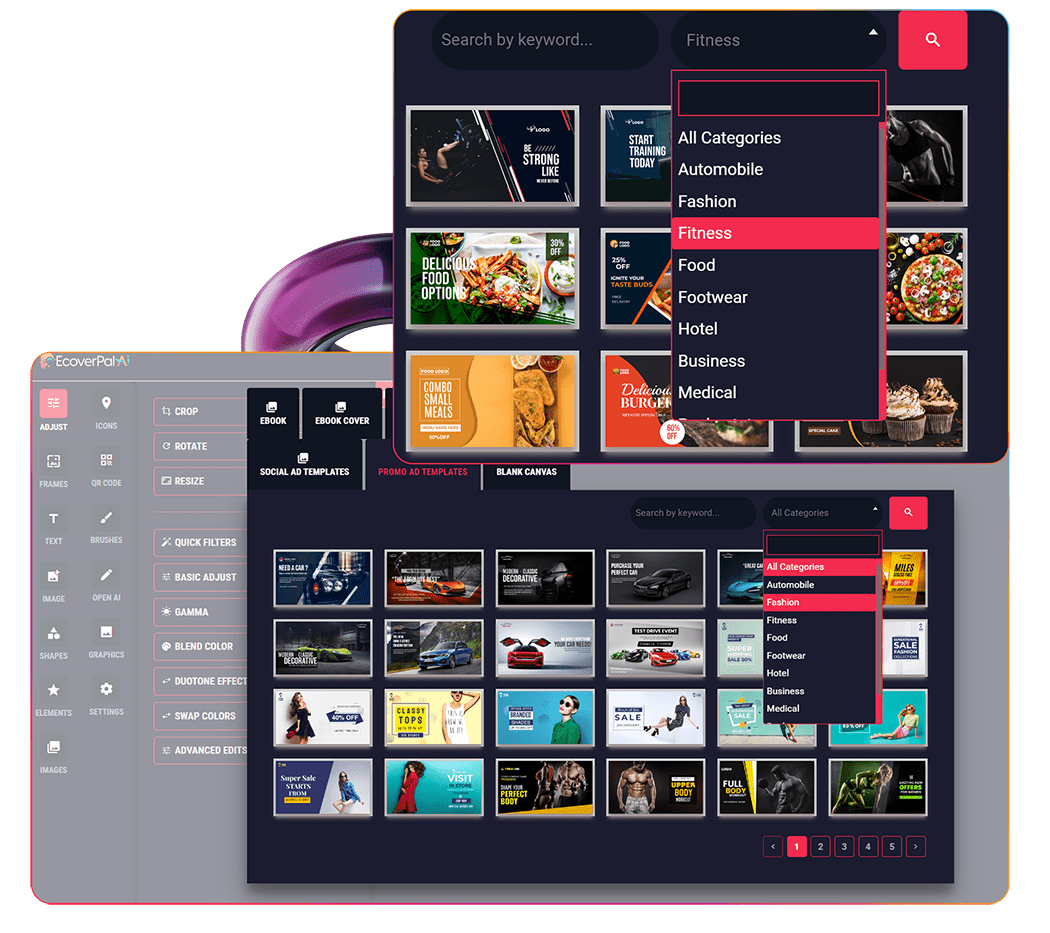Image resolution: width=1050 pixels, height=933 pixels.
Task: Open the Frames tool
Action: point(54,469)
